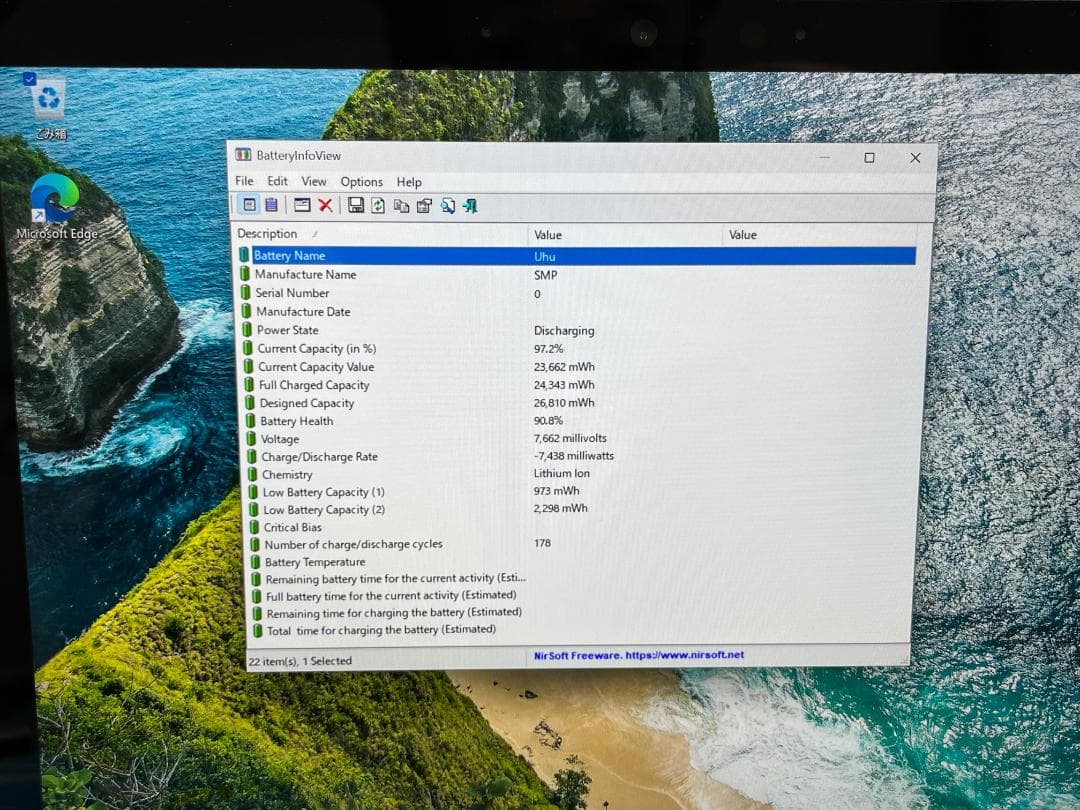Viewport: 1080px width, 810px height.
Task: Open the Edit menu
Action: click(x=277, y=181)
